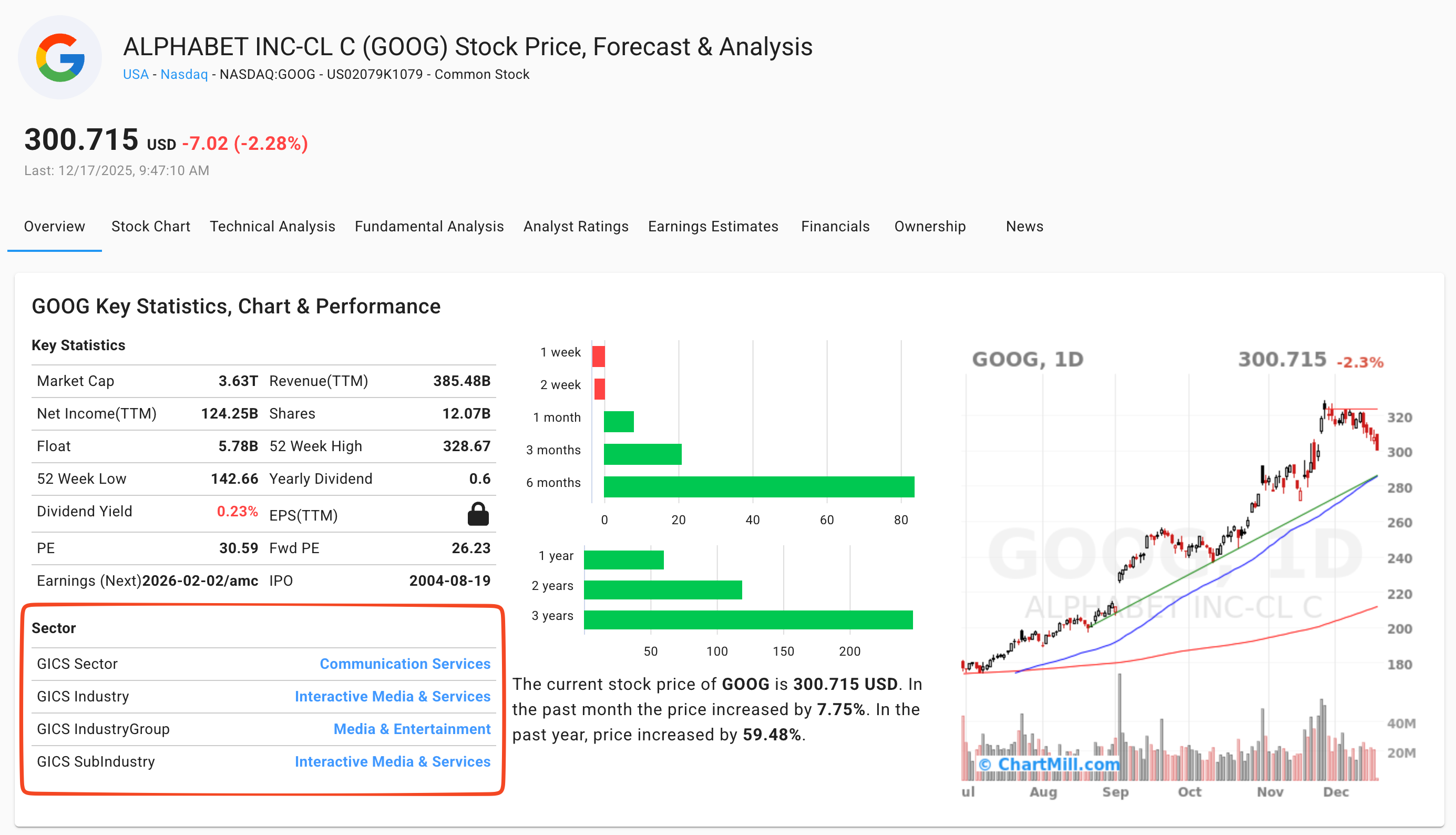This screenshot has width=1456, height=835.
Task: Select the Earnings Estimates tab
Action: [713, 227]
